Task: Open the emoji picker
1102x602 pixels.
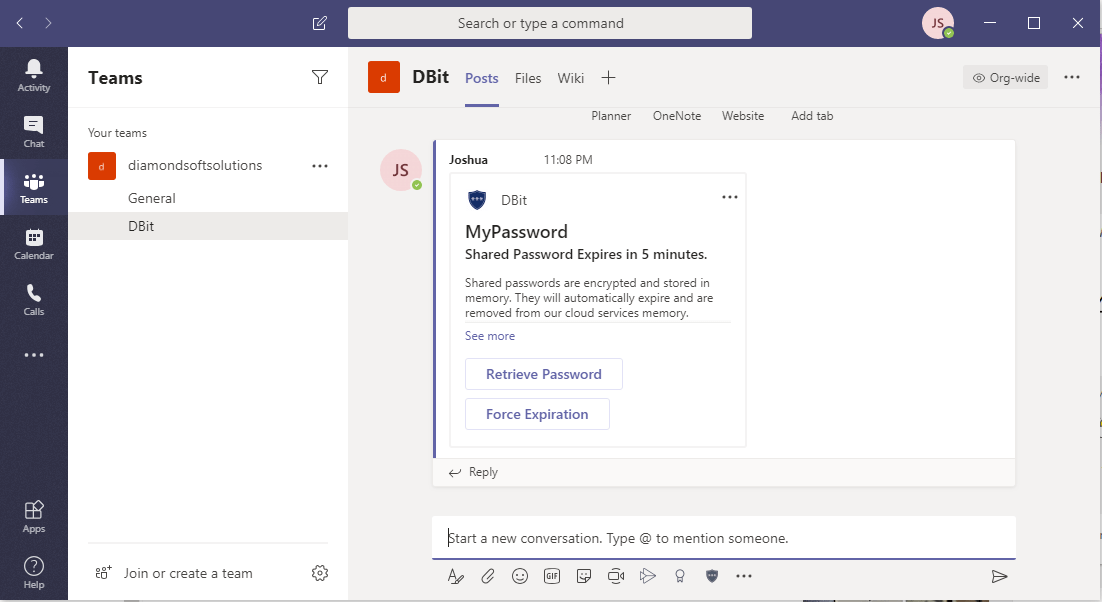Action: [520, 576]
